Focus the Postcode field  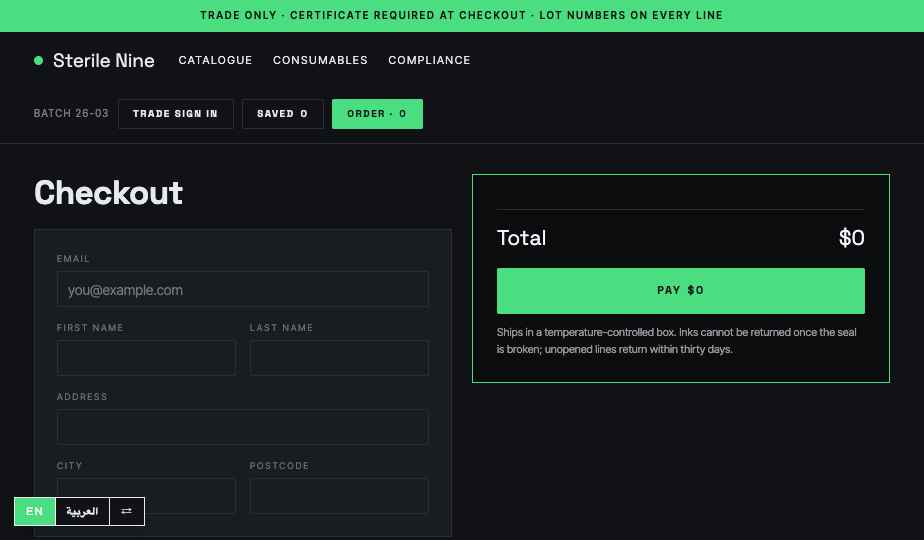[x=339, y=496]
